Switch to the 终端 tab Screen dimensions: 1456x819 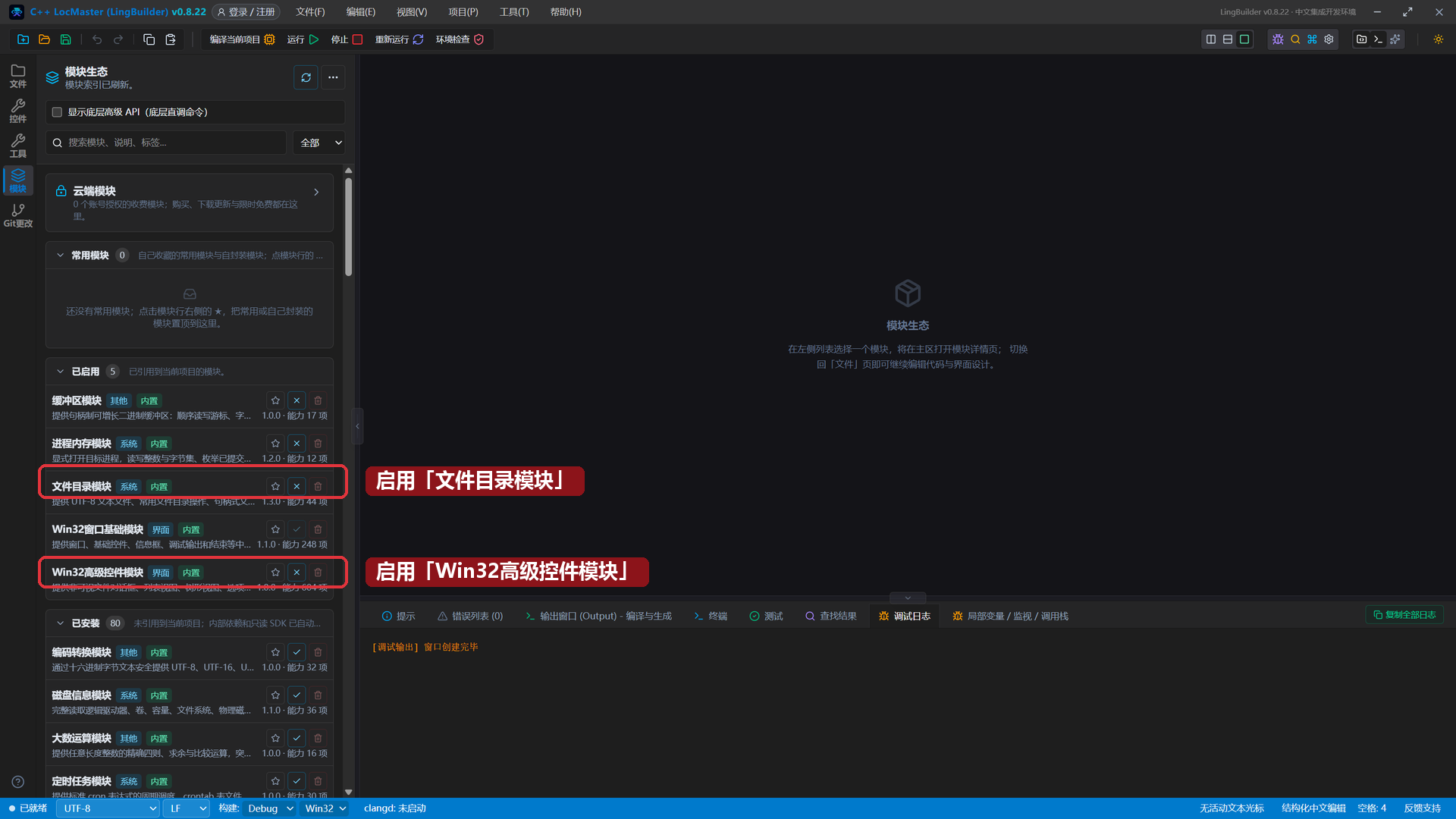tap(710, 616)
